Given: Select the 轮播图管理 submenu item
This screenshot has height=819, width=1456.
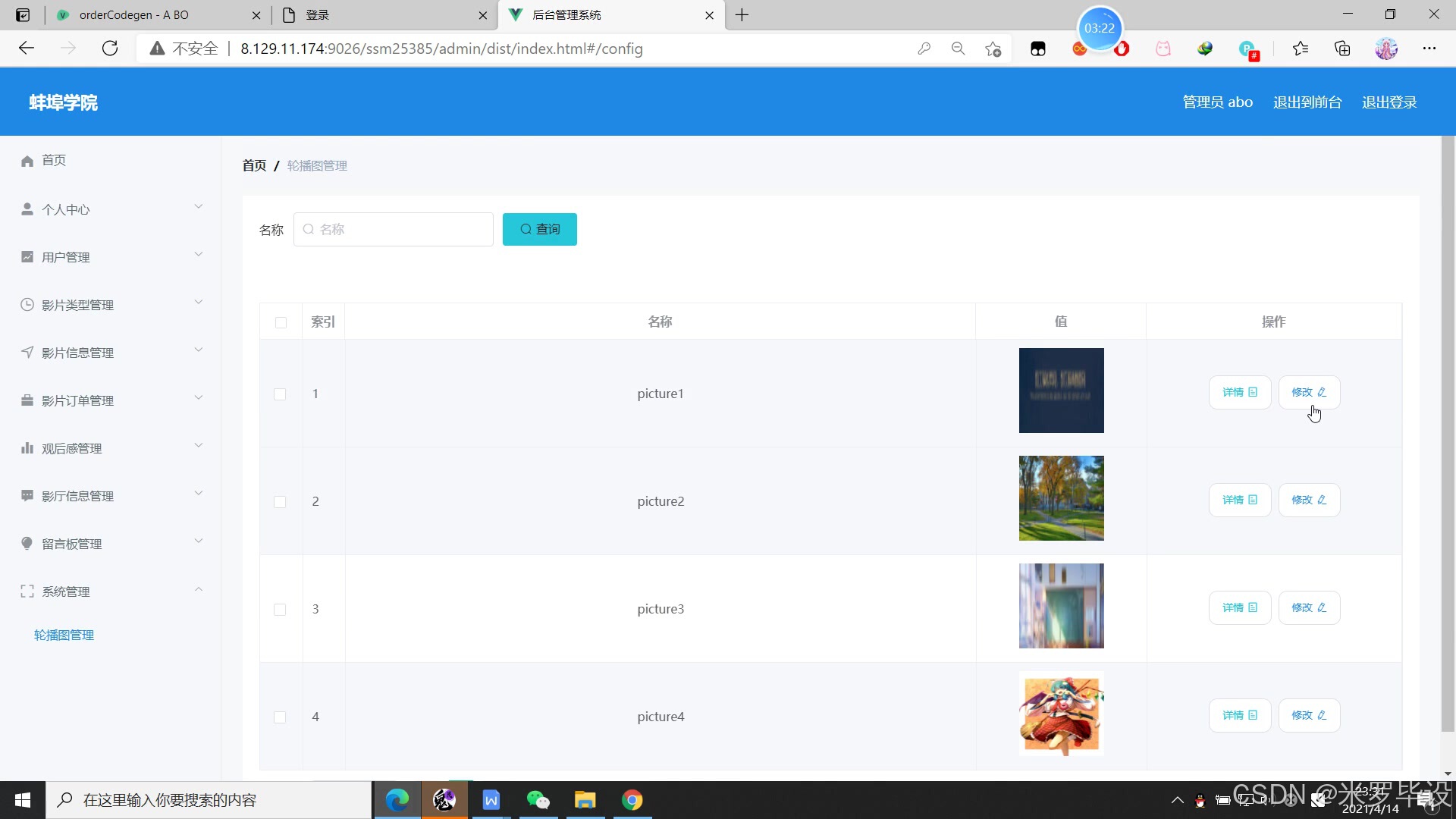Looking at the screenshot, I should tap(64, 635).
